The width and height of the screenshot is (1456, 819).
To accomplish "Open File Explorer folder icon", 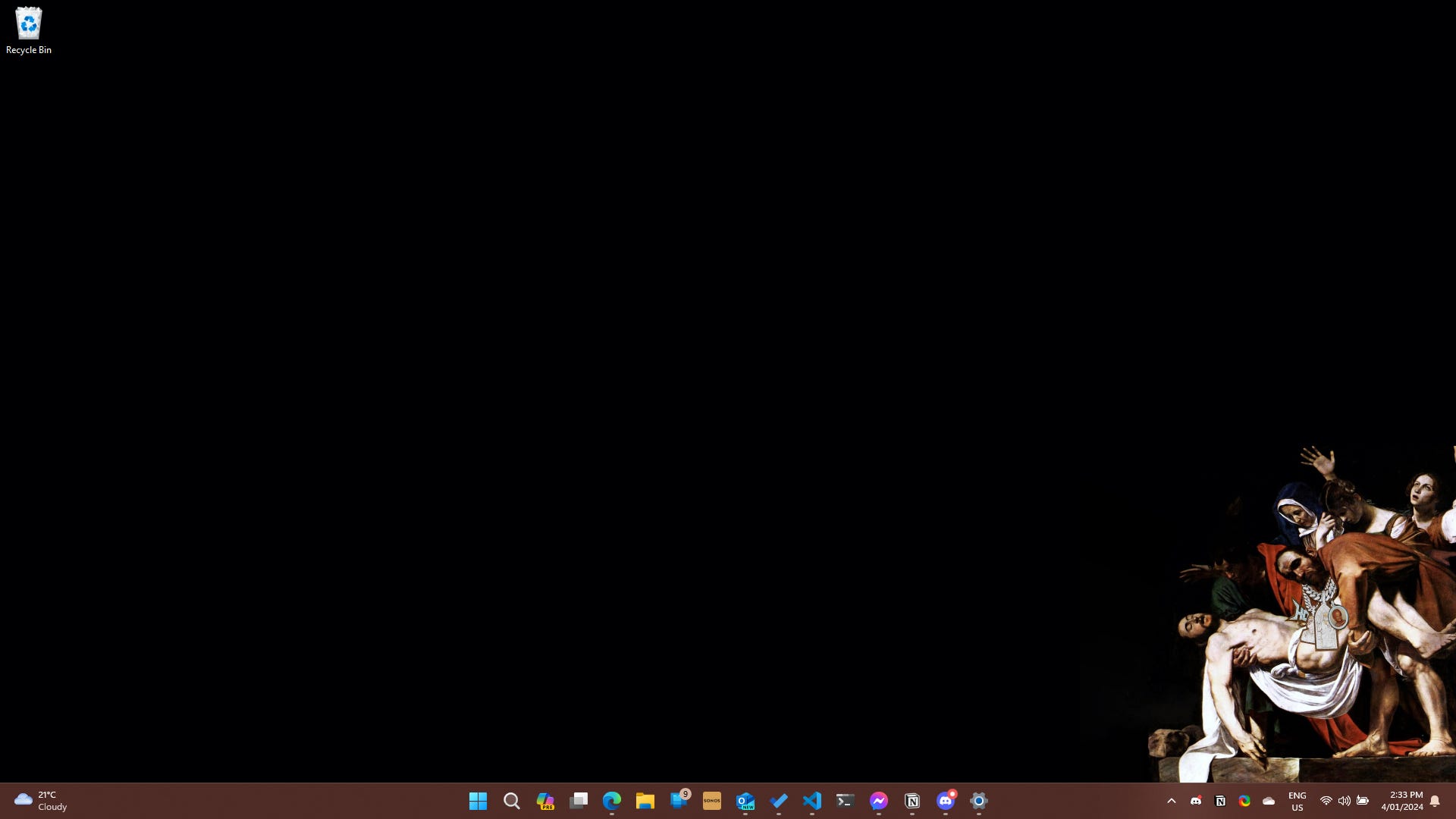I will tap(645, 801).
